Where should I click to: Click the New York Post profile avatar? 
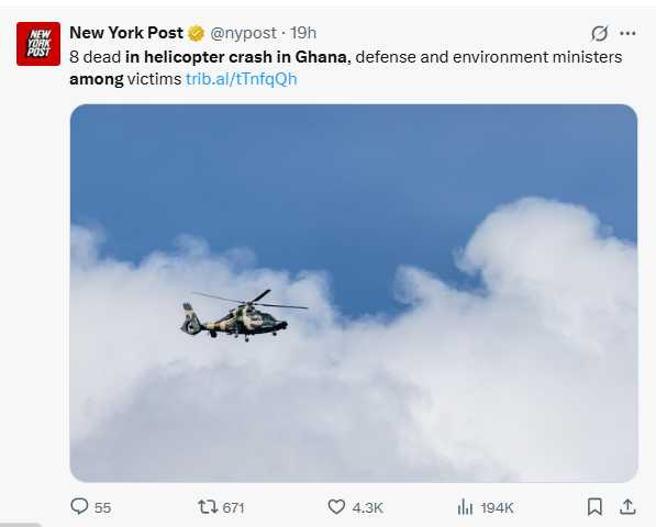[36, 47]
